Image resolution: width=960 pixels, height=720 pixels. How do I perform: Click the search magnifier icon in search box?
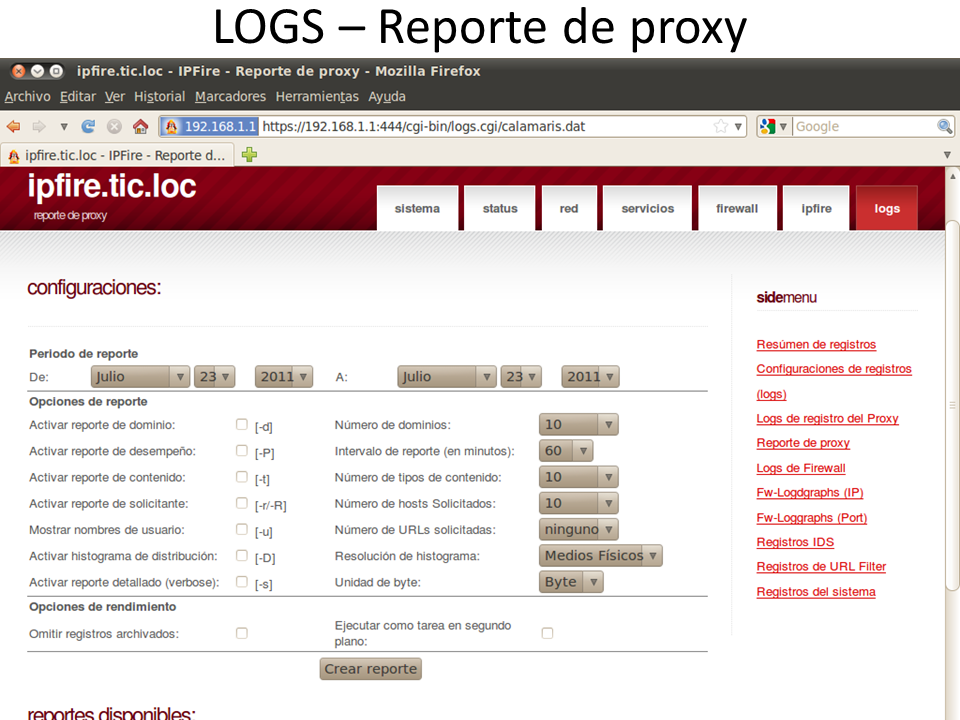(944, 127)
